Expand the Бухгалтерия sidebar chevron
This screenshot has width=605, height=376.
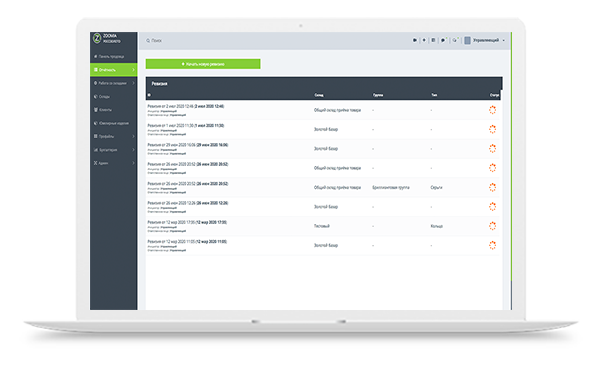coord(133,150)
